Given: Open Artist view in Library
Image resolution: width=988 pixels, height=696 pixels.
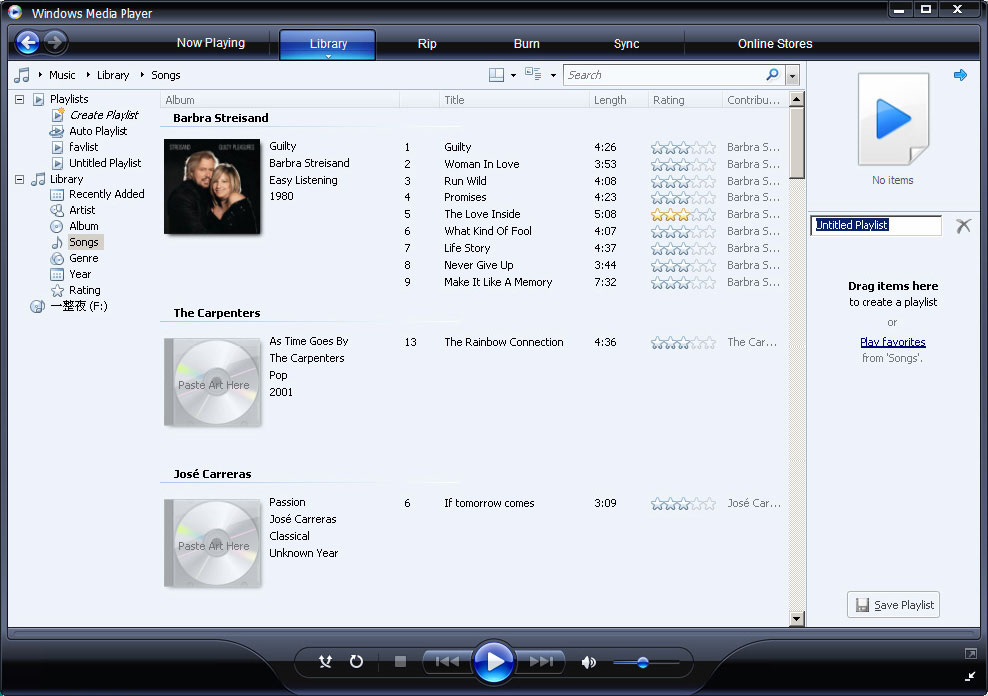Looking at the screenshot, I should (82, 210).
